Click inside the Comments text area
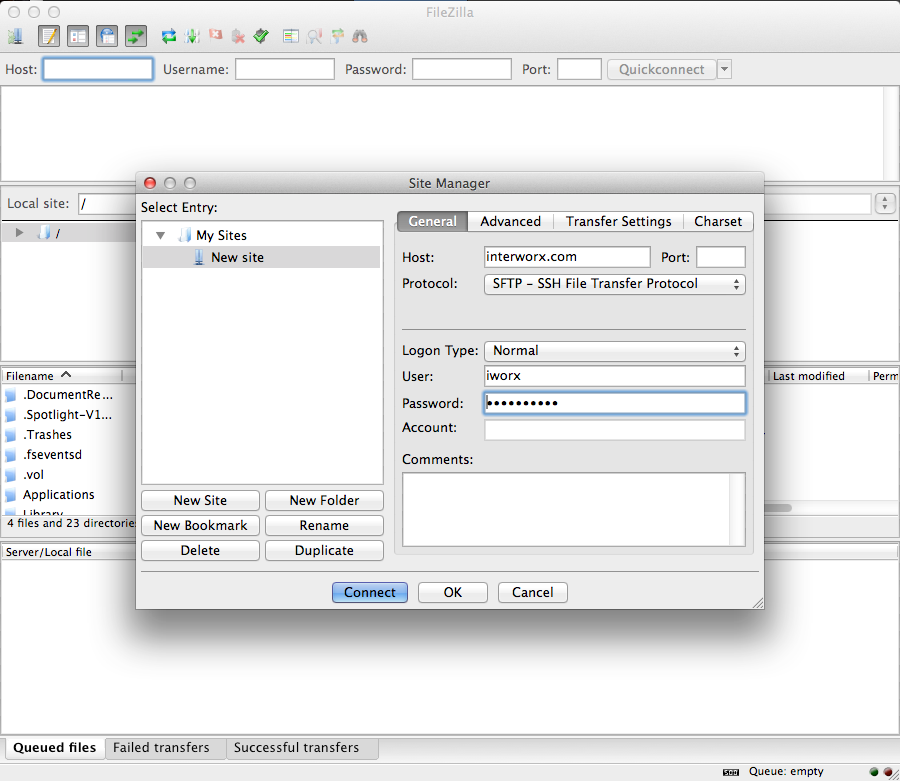Image resolution: width=900 pixels, height=781 pixels. pos(574,510)
